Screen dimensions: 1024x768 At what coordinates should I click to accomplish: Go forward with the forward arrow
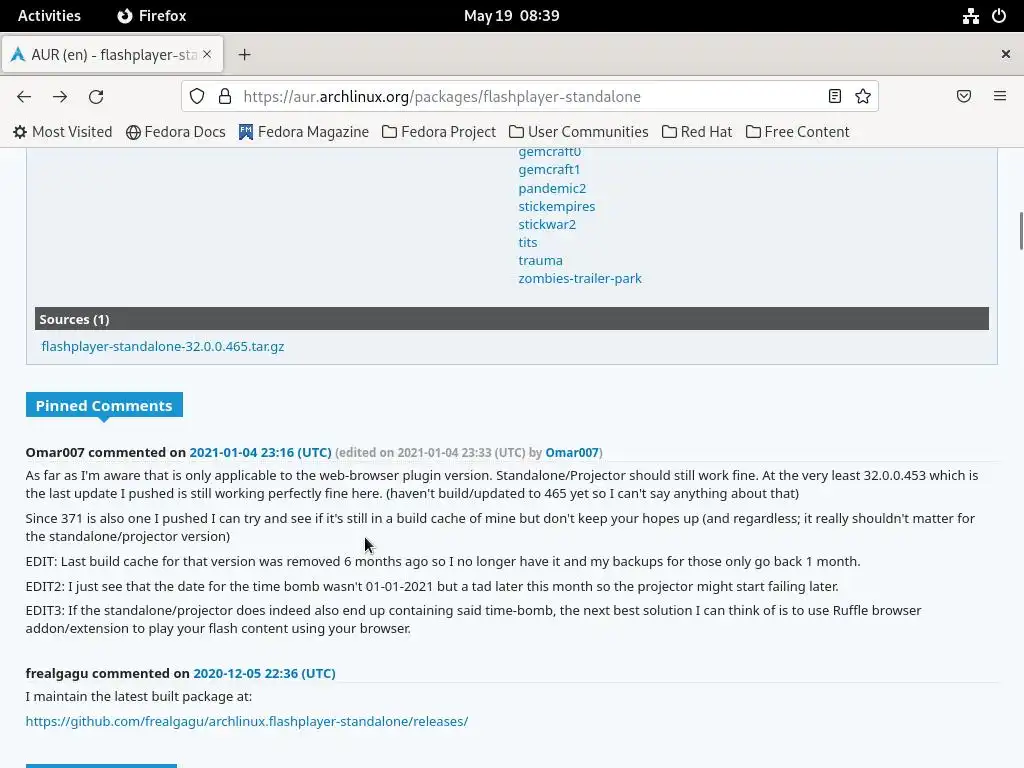60,97
